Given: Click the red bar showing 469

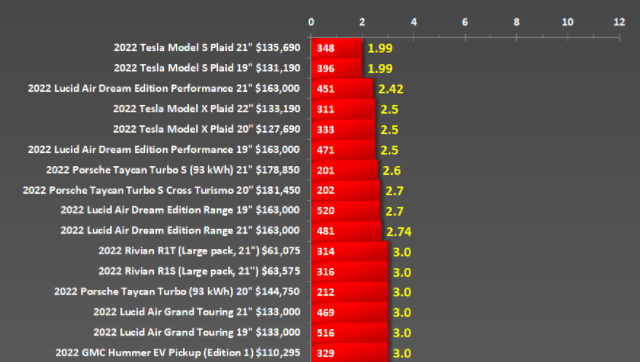Looking at the screenshot, I should (350, 313).
